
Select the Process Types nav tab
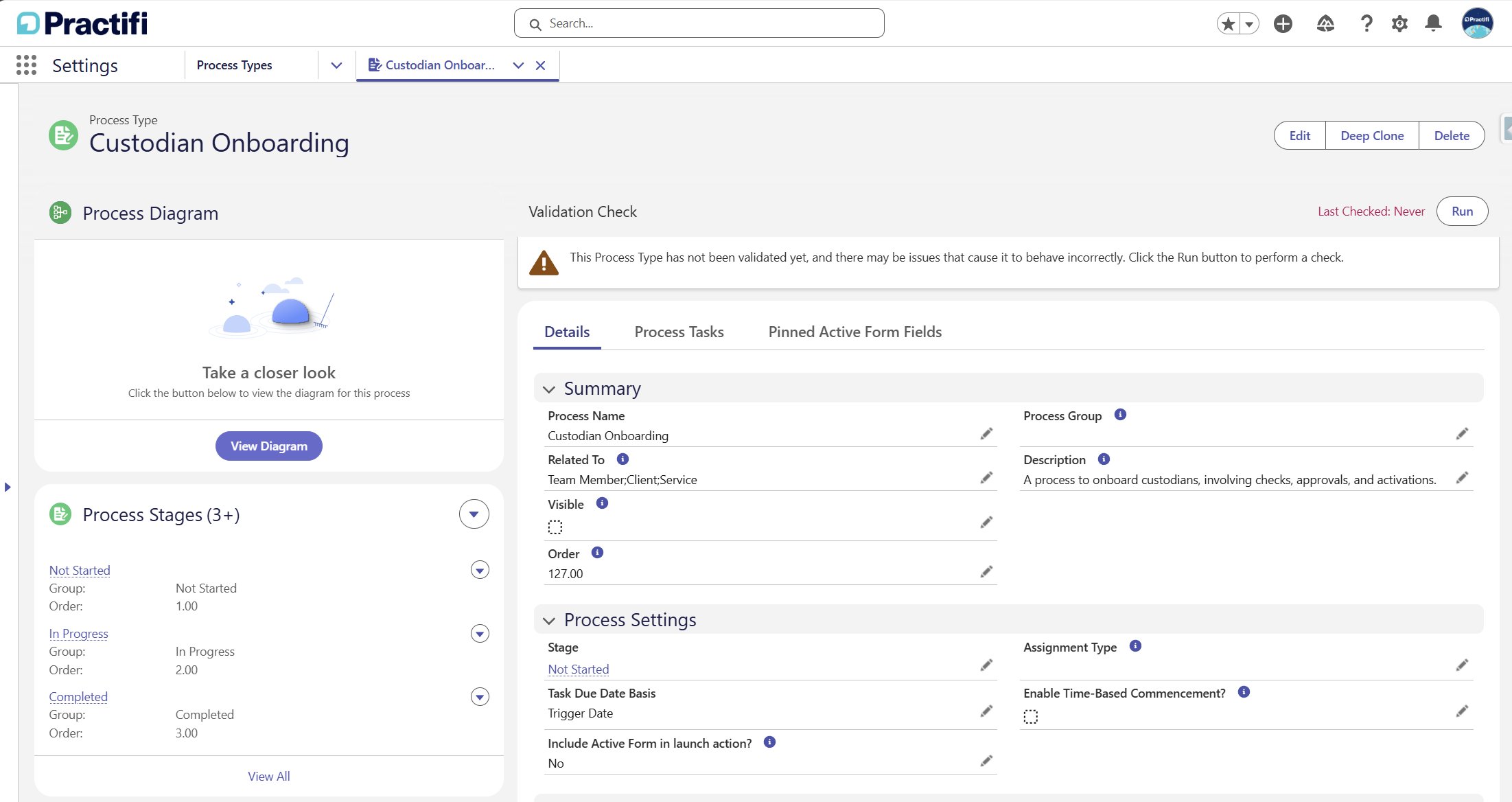coord(235,65)
